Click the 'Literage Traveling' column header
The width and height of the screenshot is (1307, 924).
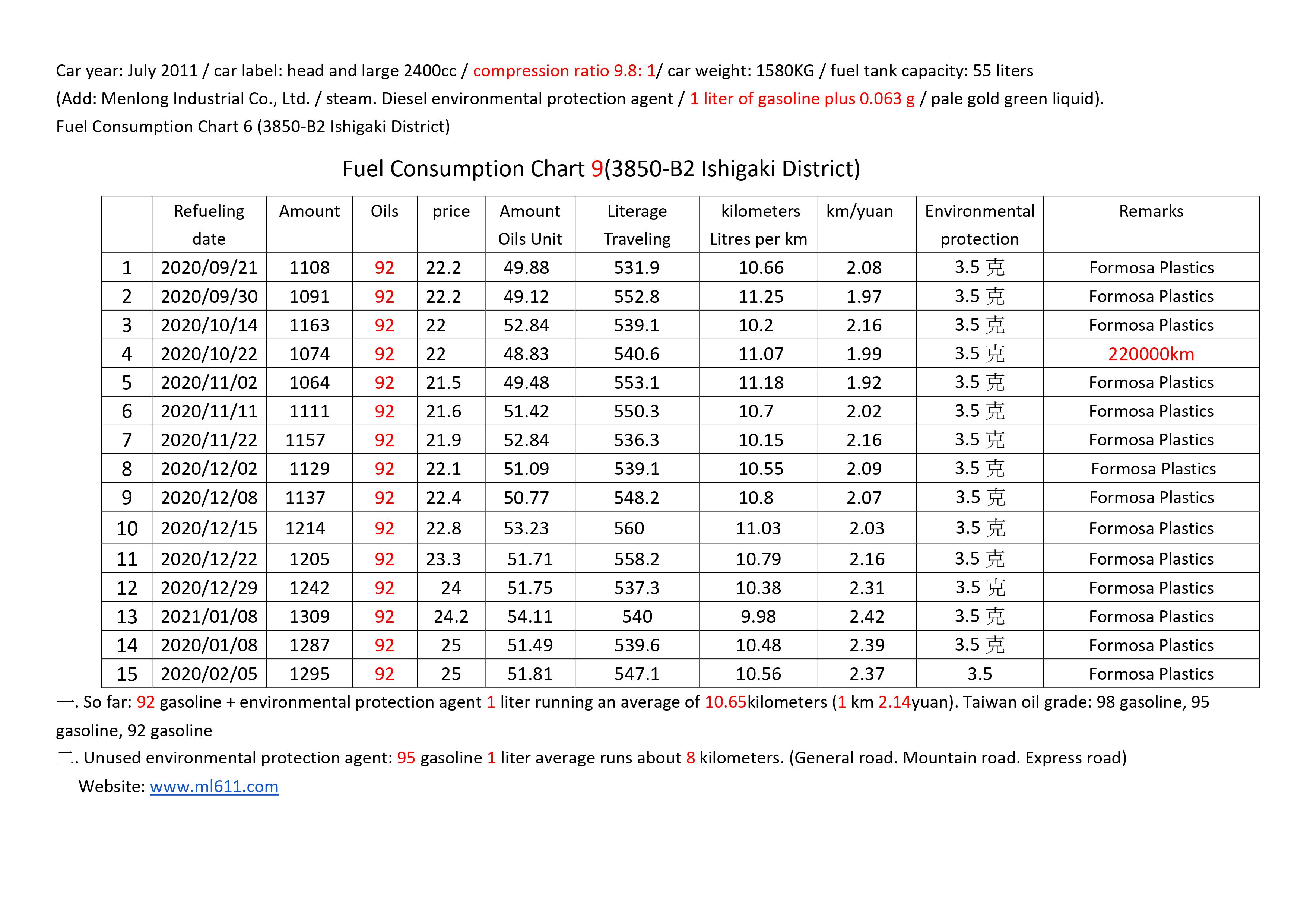click(x=637, y=225)
